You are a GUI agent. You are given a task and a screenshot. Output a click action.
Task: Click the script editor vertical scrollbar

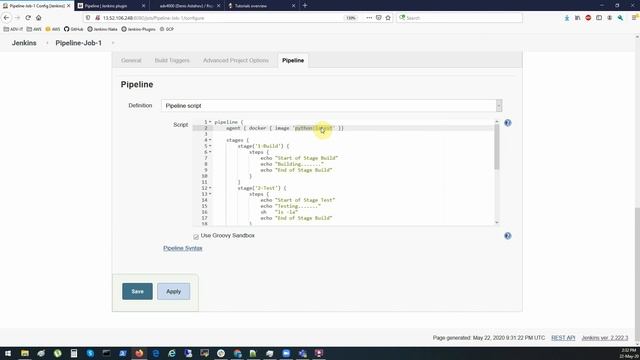(497, 147)
